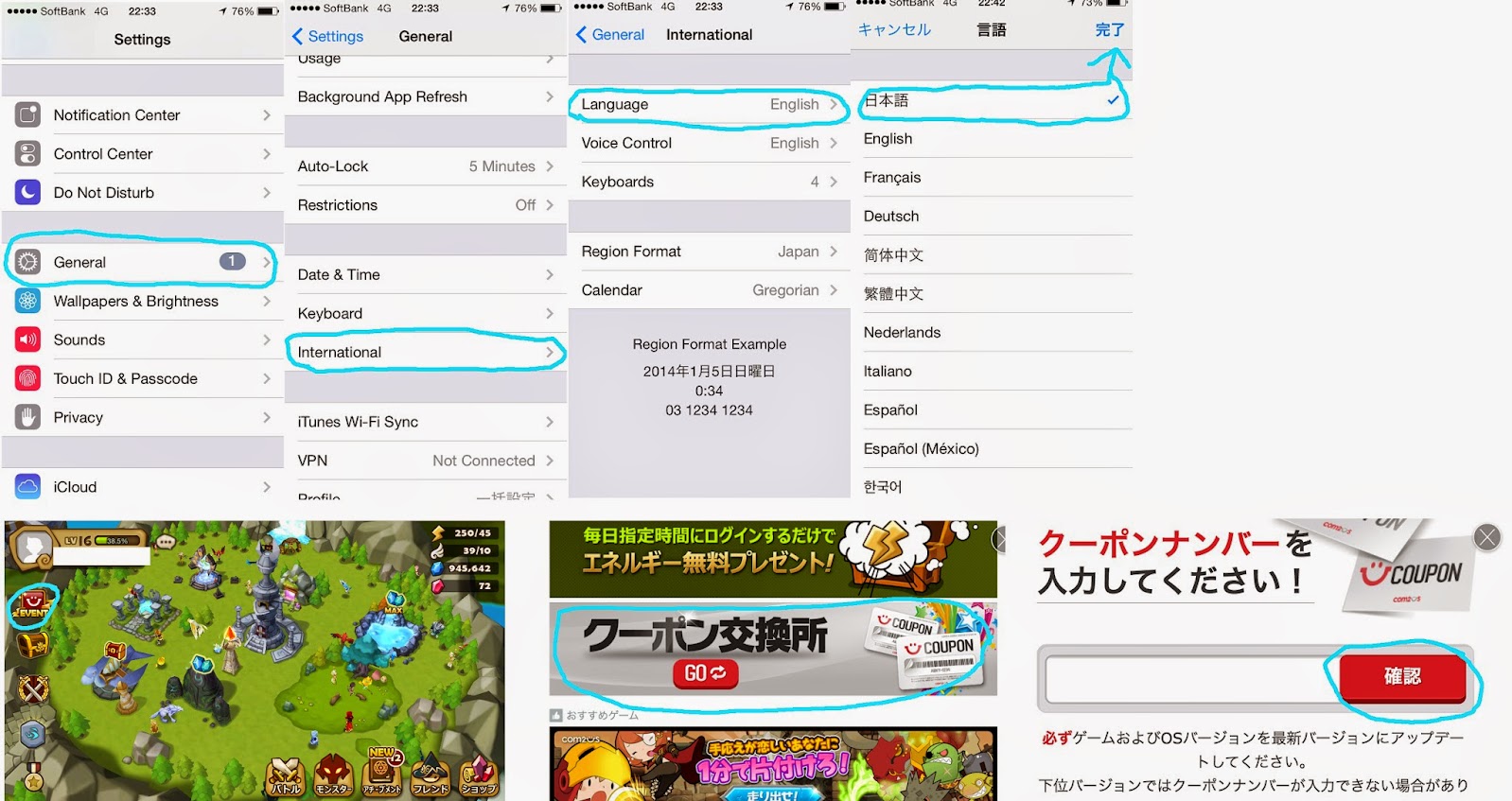Select 日本語 language option

(x=992, y=100)
